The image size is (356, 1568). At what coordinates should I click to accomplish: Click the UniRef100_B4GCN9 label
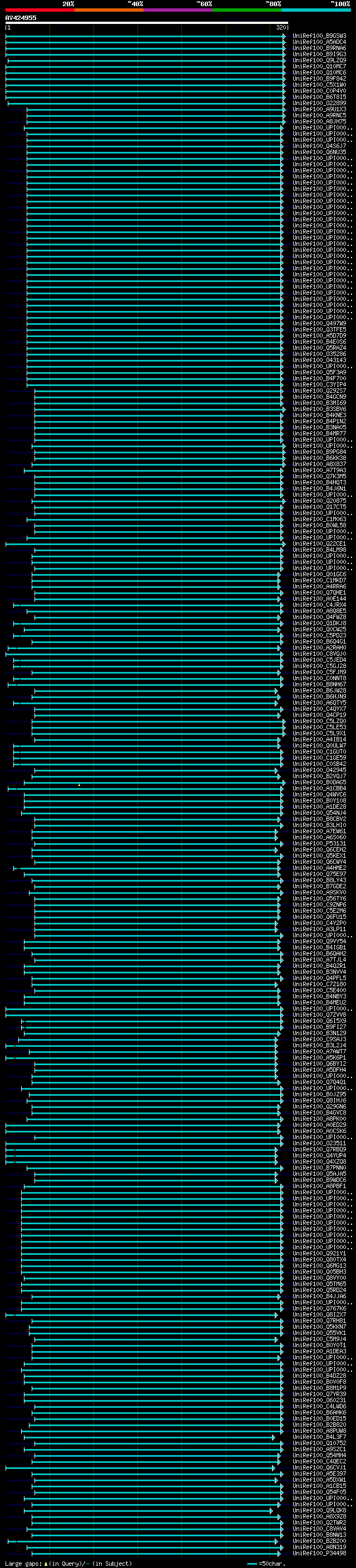(319, 397)
